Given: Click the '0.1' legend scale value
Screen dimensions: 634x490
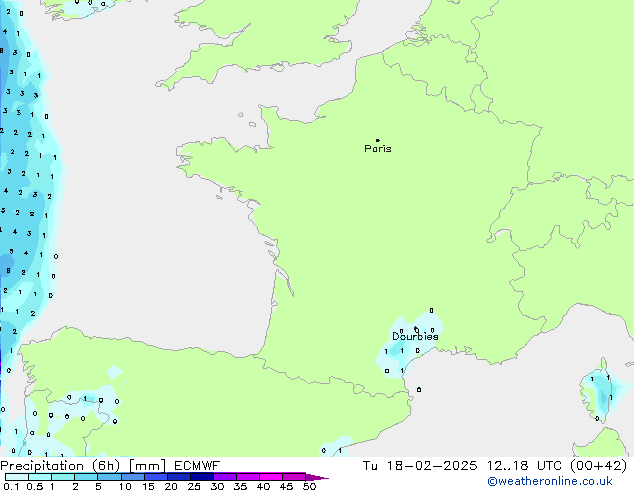Looking at the screenshot, I should (x=11, y=486).
